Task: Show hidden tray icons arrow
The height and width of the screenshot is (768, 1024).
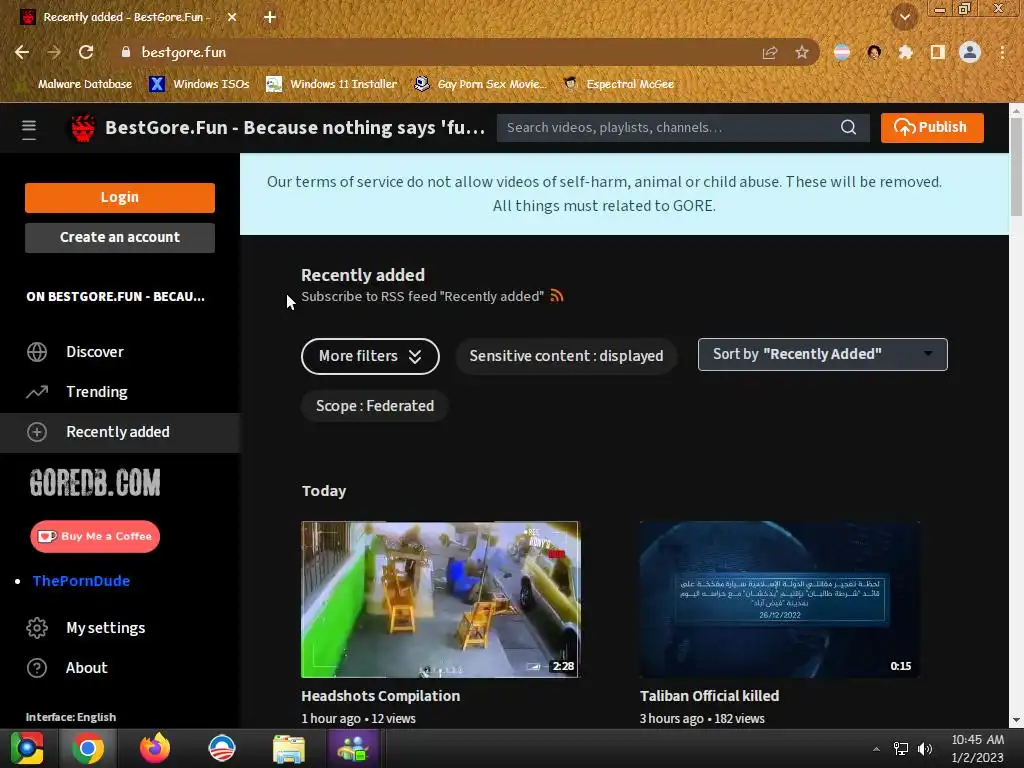Action: pyautogui.click(x=876, y=749)
